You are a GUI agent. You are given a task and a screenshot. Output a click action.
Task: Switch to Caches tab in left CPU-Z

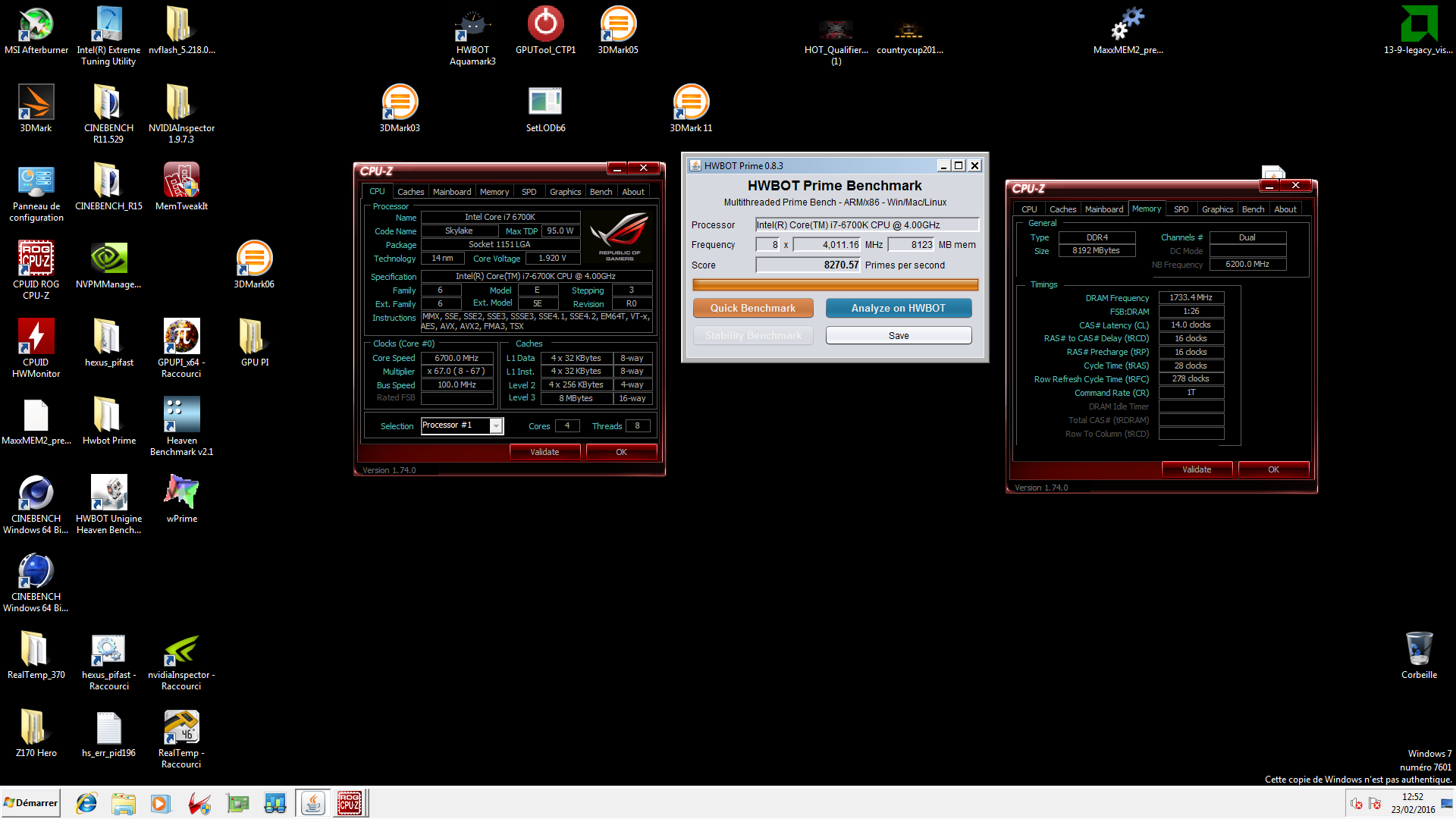pos(410,192)
